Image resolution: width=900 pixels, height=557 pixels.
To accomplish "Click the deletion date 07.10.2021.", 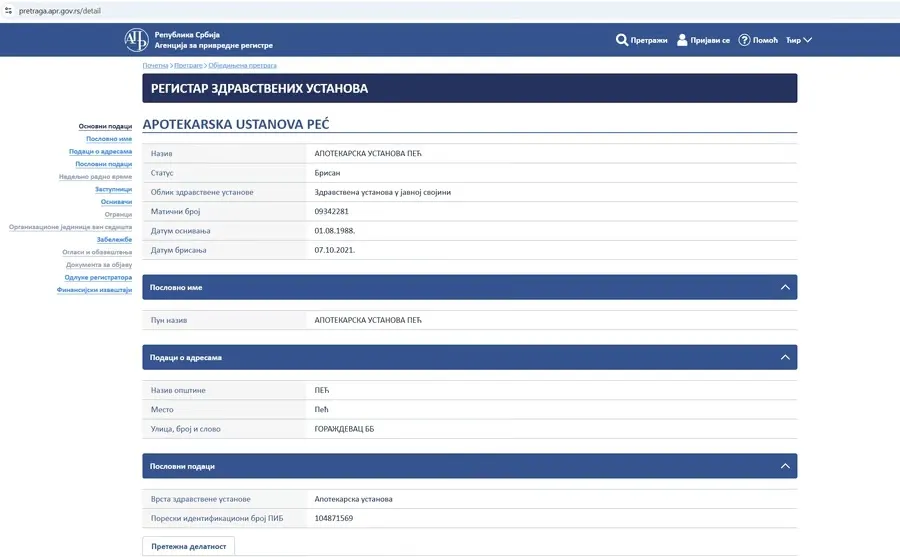I will pyautogui.click(x=335, y=250).
